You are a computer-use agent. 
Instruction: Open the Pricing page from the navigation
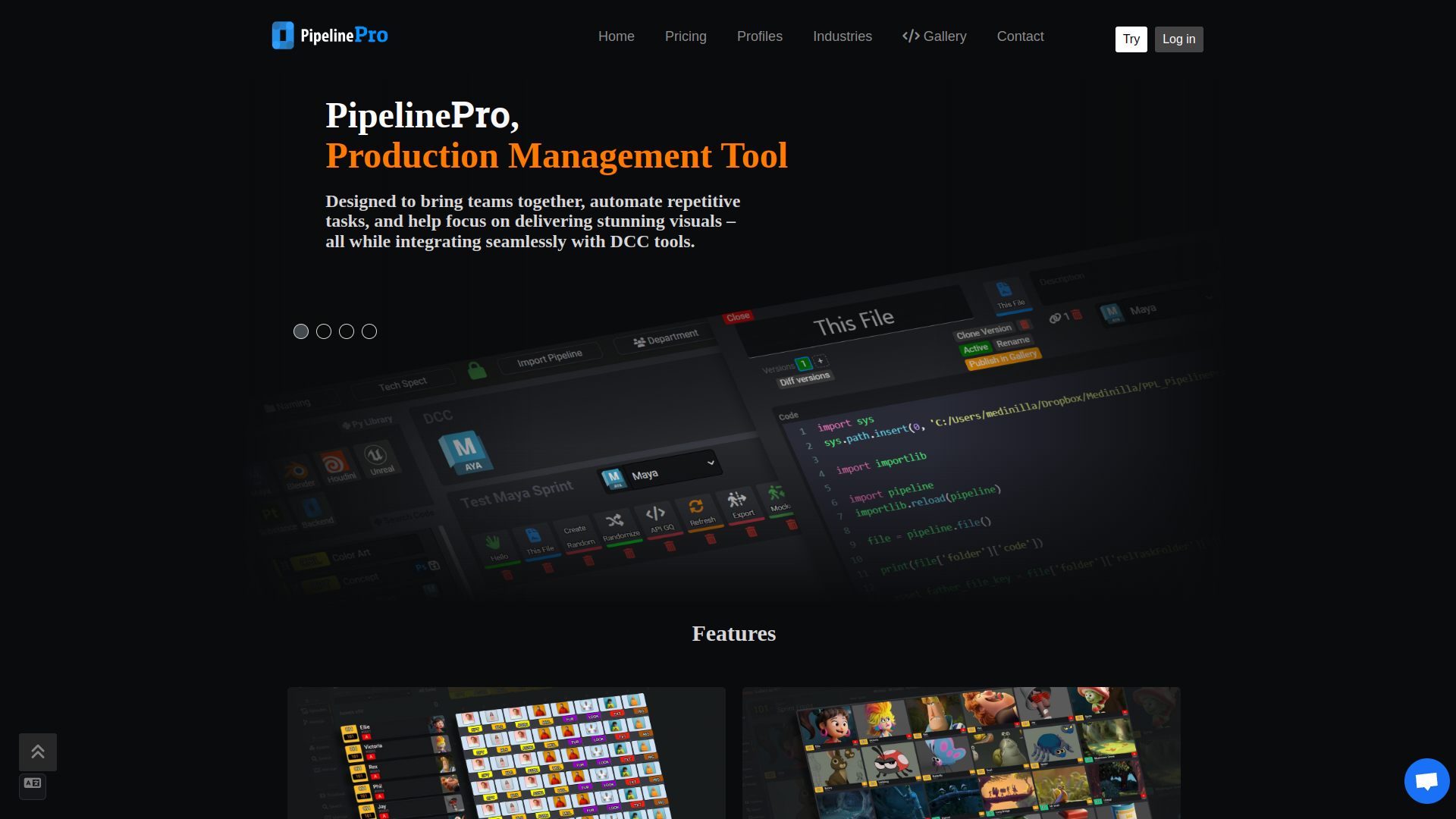[686, 36]
